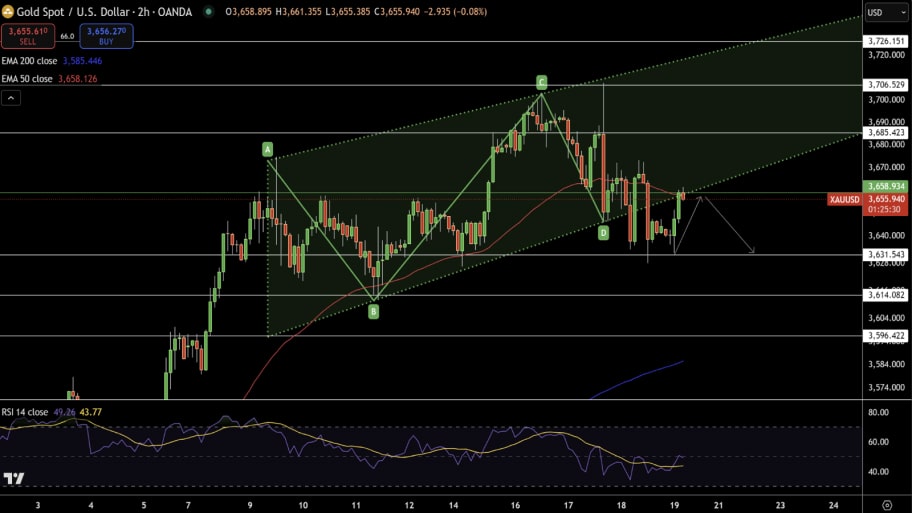The width and height of the screenshot is (912, 513).
Task: Click the date label 21 on time axis
Action: tap(718, 505)
